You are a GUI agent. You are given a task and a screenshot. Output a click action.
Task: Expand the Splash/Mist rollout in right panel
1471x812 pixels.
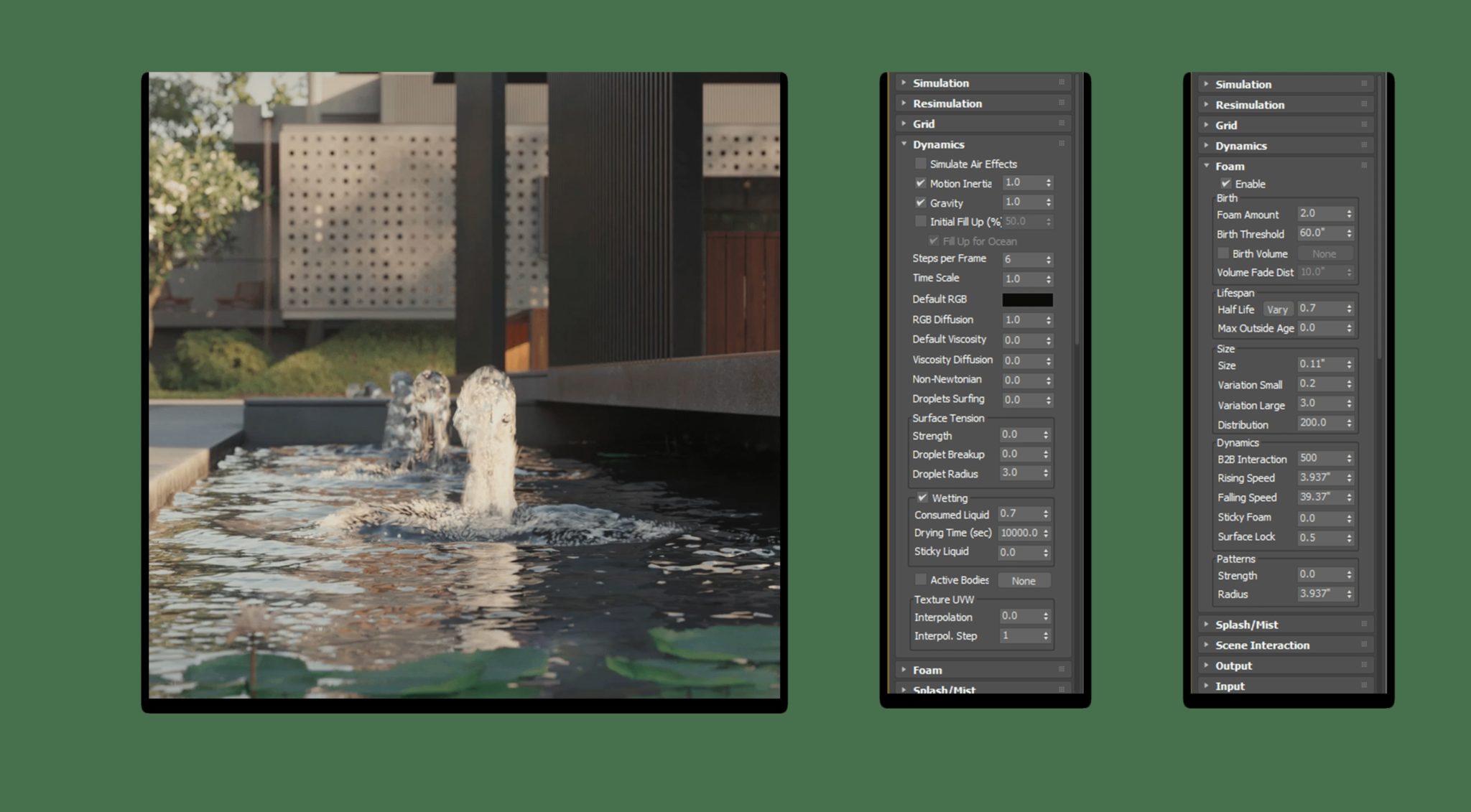[x=1246, y=625]
